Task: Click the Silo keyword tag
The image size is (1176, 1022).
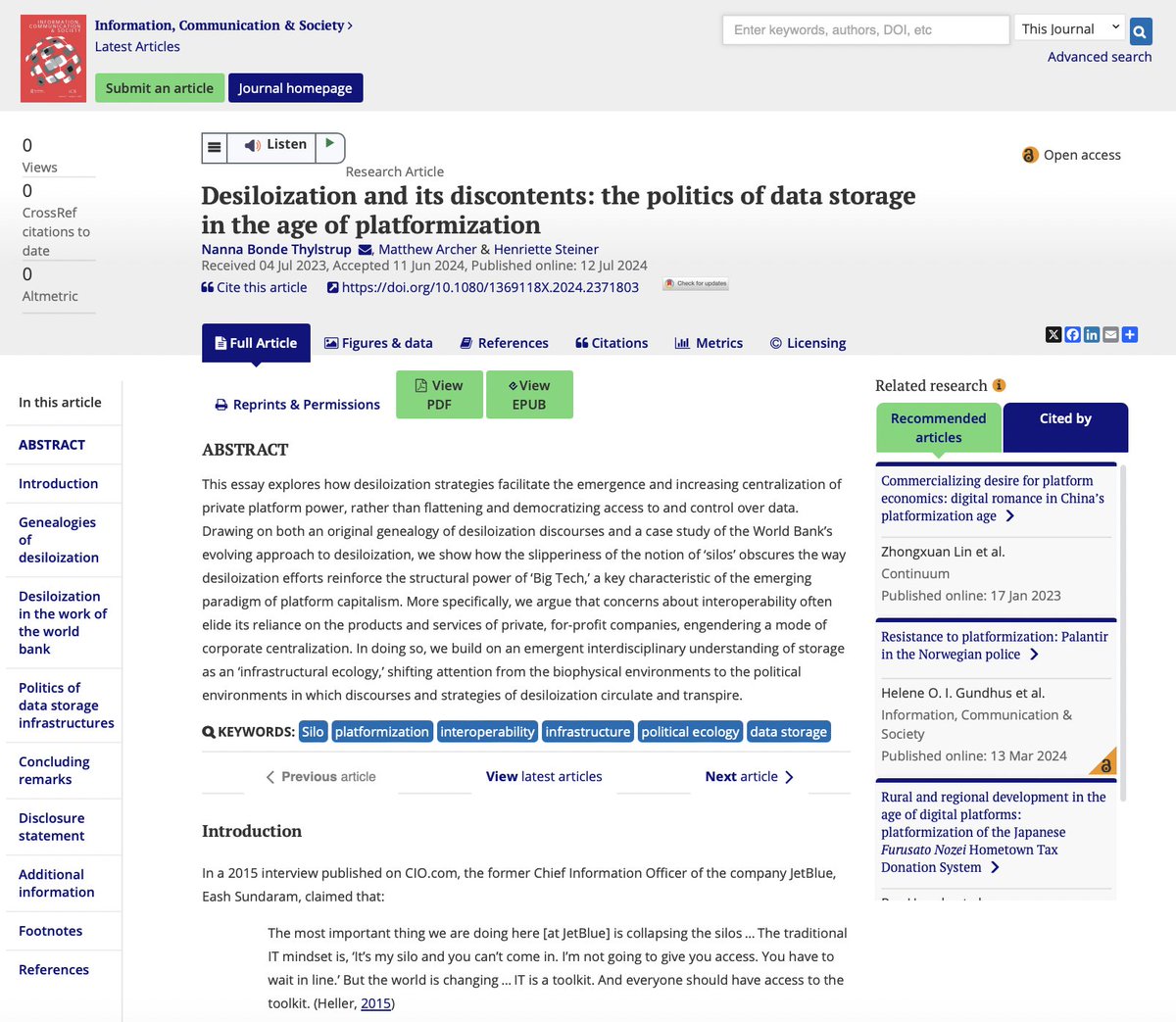Action: click(x=313, y=731)
